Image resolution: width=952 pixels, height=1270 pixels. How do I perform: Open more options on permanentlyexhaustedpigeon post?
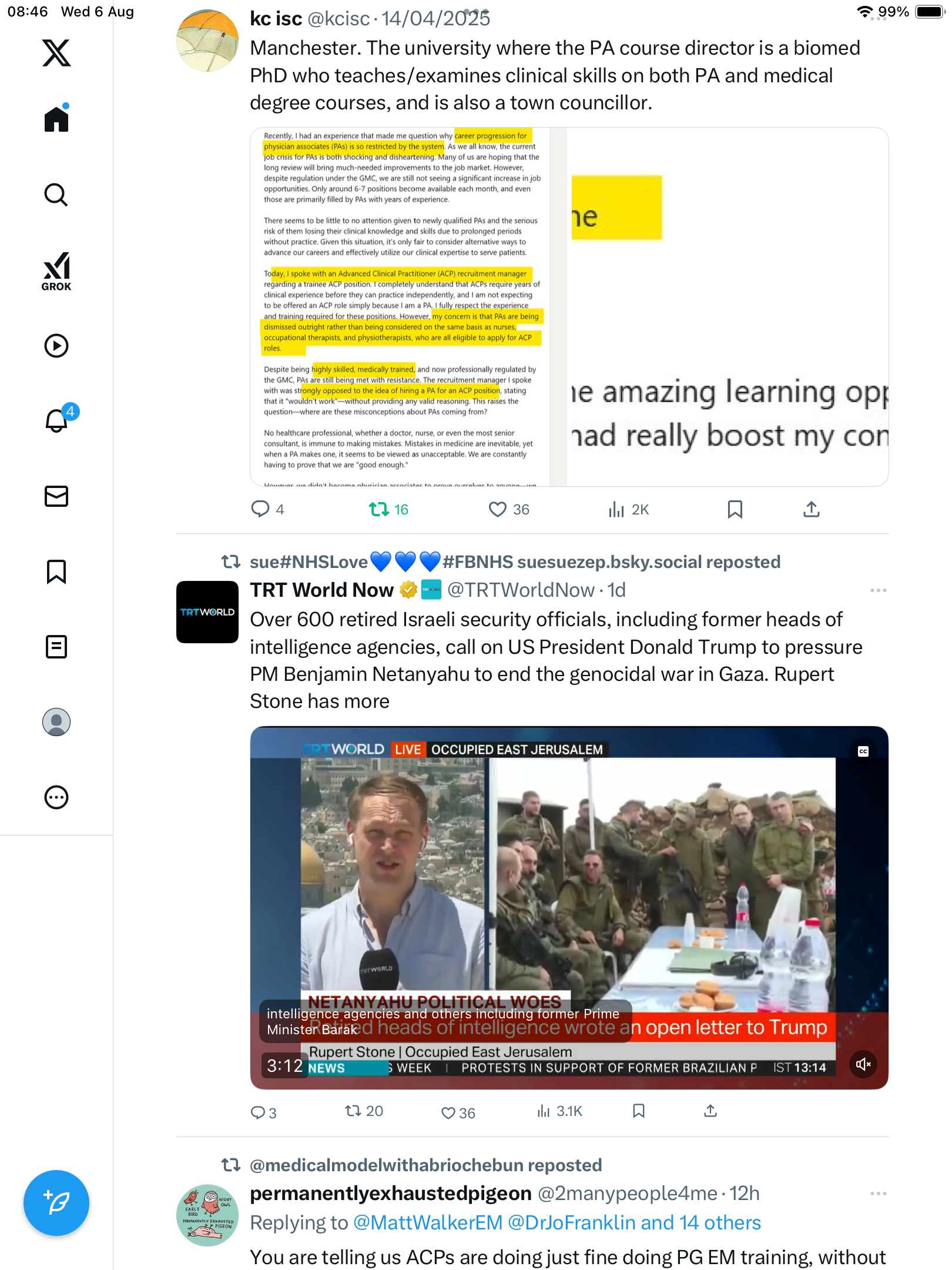tap(878, 1194)
